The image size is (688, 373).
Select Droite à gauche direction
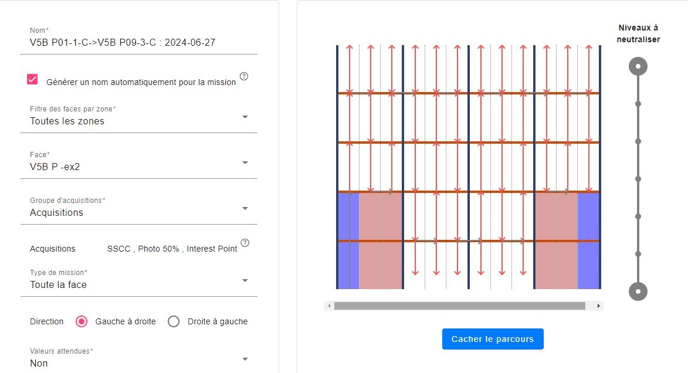pyautogui.click(x=173, y=322)
